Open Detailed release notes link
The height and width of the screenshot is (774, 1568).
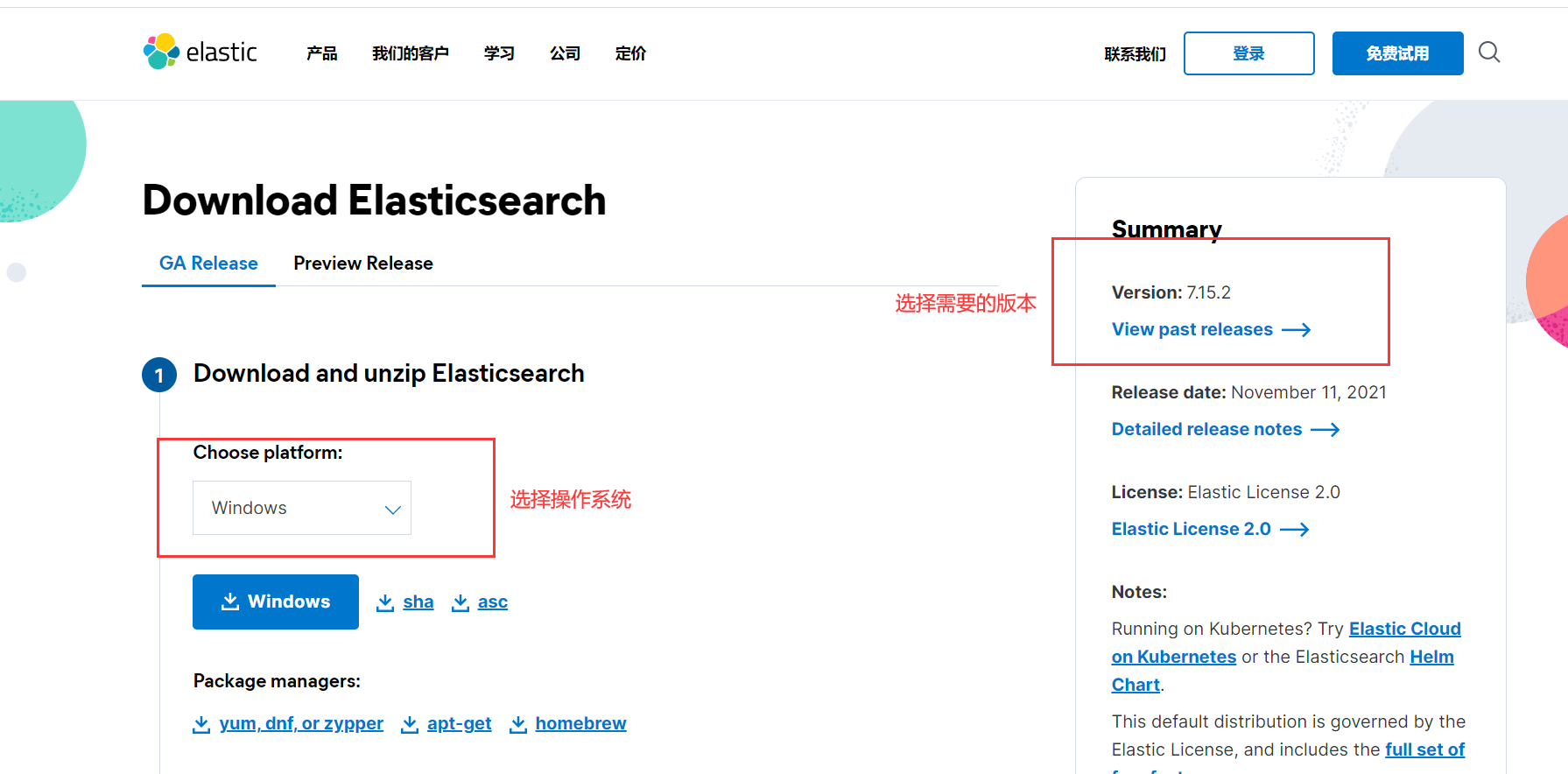click(x=1207, y=430)
